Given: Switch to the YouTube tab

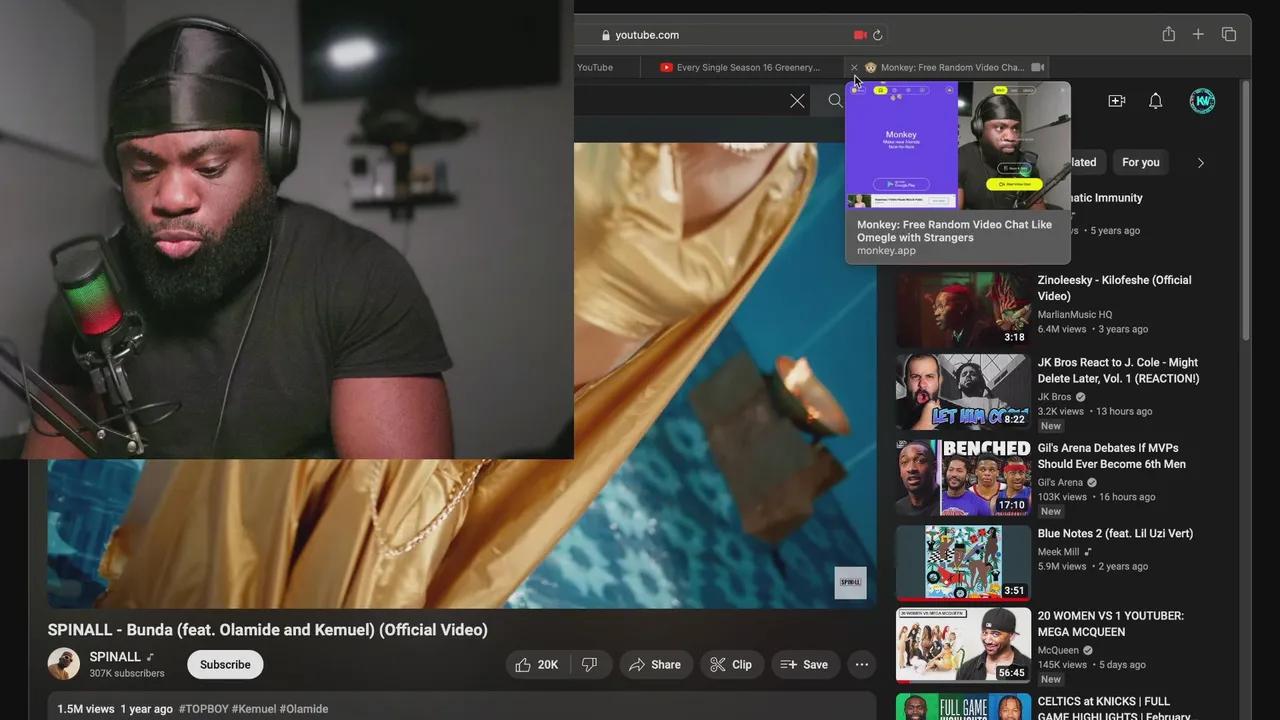Looking at the screenshot, I should click(x=595, y=67).
